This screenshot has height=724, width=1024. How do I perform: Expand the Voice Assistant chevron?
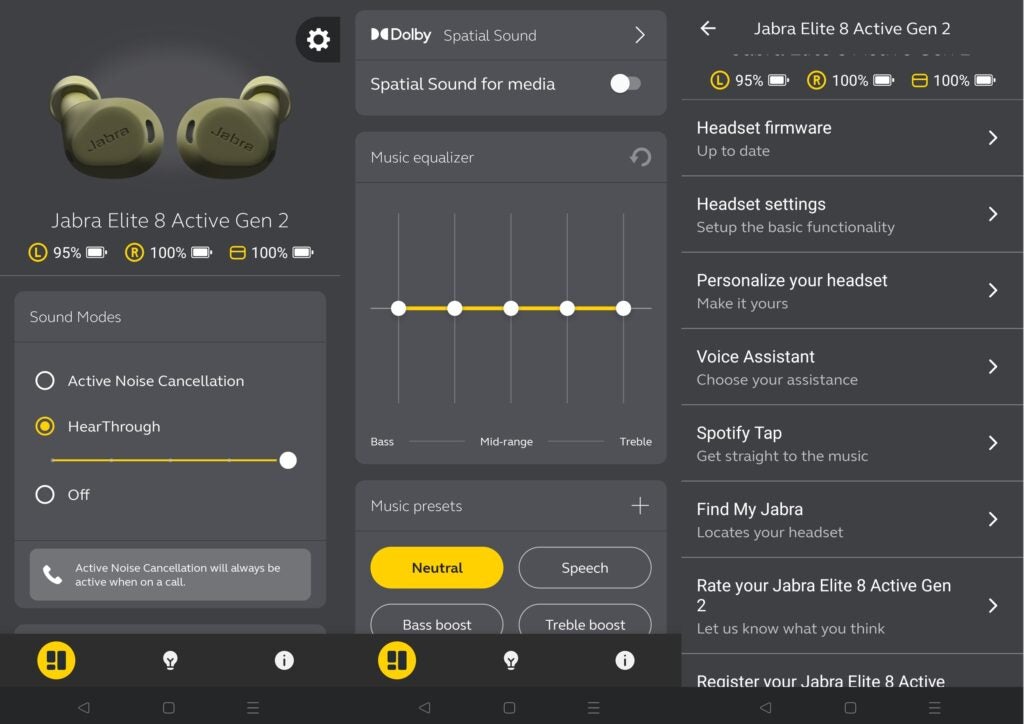click(993, 367)
